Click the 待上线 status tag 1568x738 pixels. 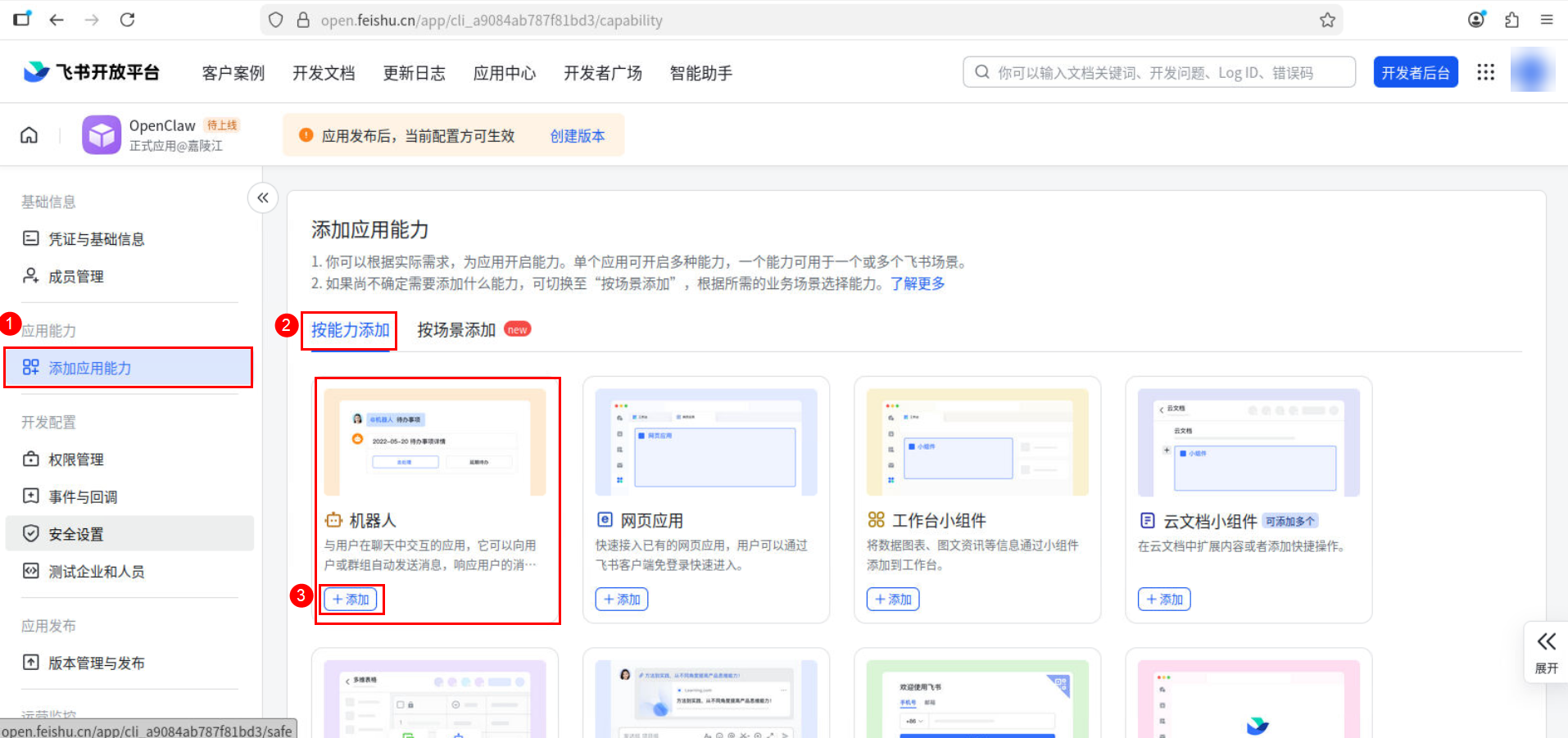pos(222,125)
